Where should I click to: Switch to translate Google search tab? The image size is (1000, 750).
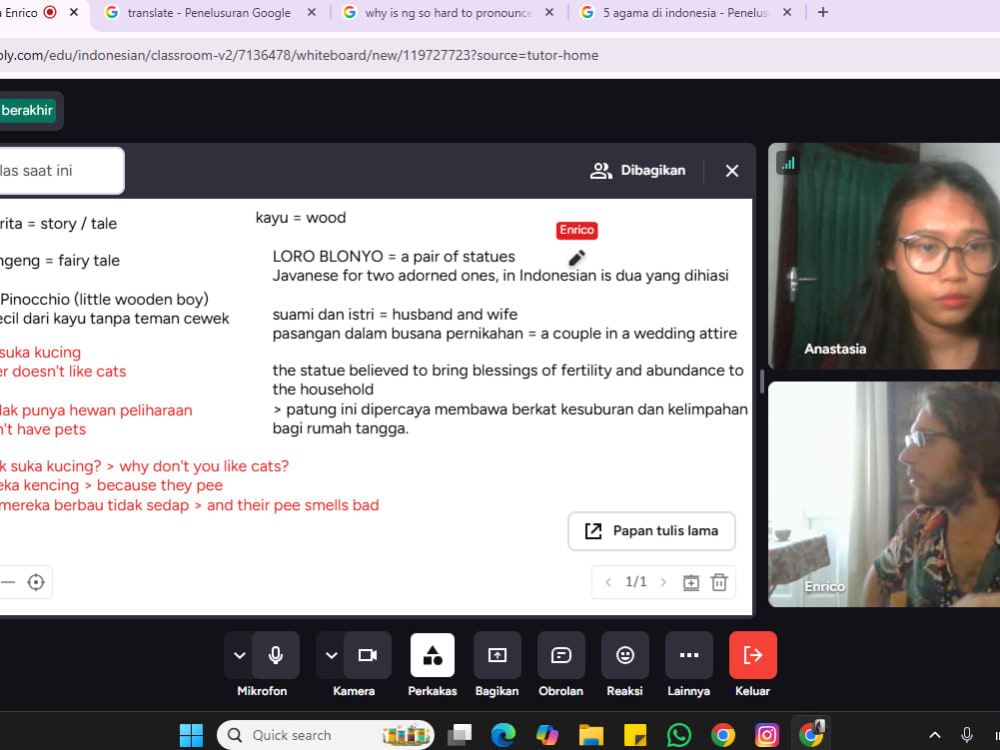coord(209,13)
